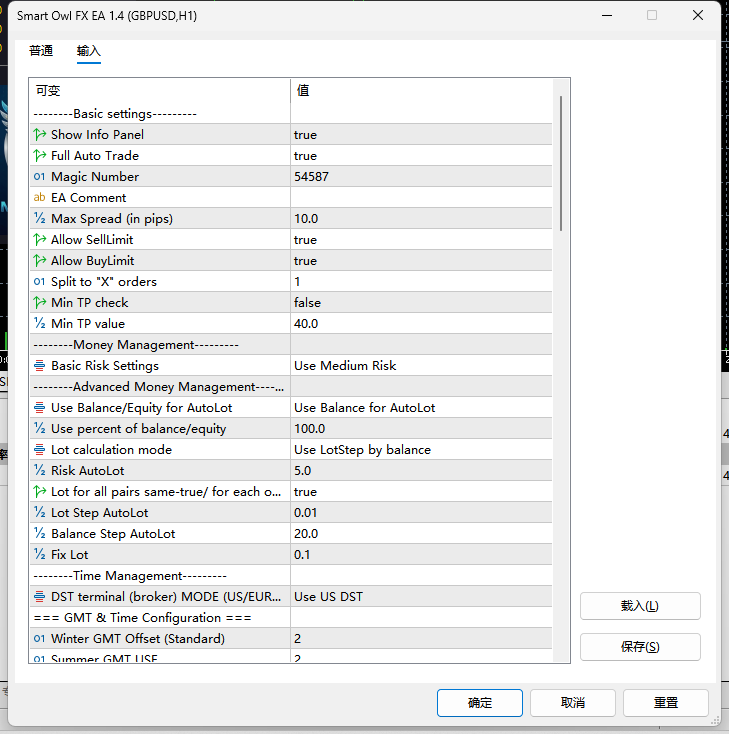Edit the Use percent of balance value 100.0
This screenshot has width=729, height=734.
421,429
